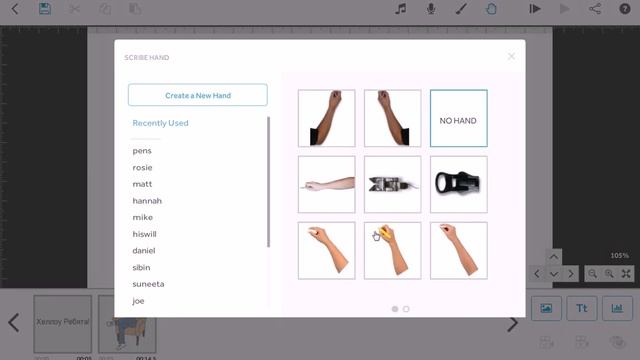Select the joe hand category
This screenshot has height=360, width=640.
(x=138, y=301)
